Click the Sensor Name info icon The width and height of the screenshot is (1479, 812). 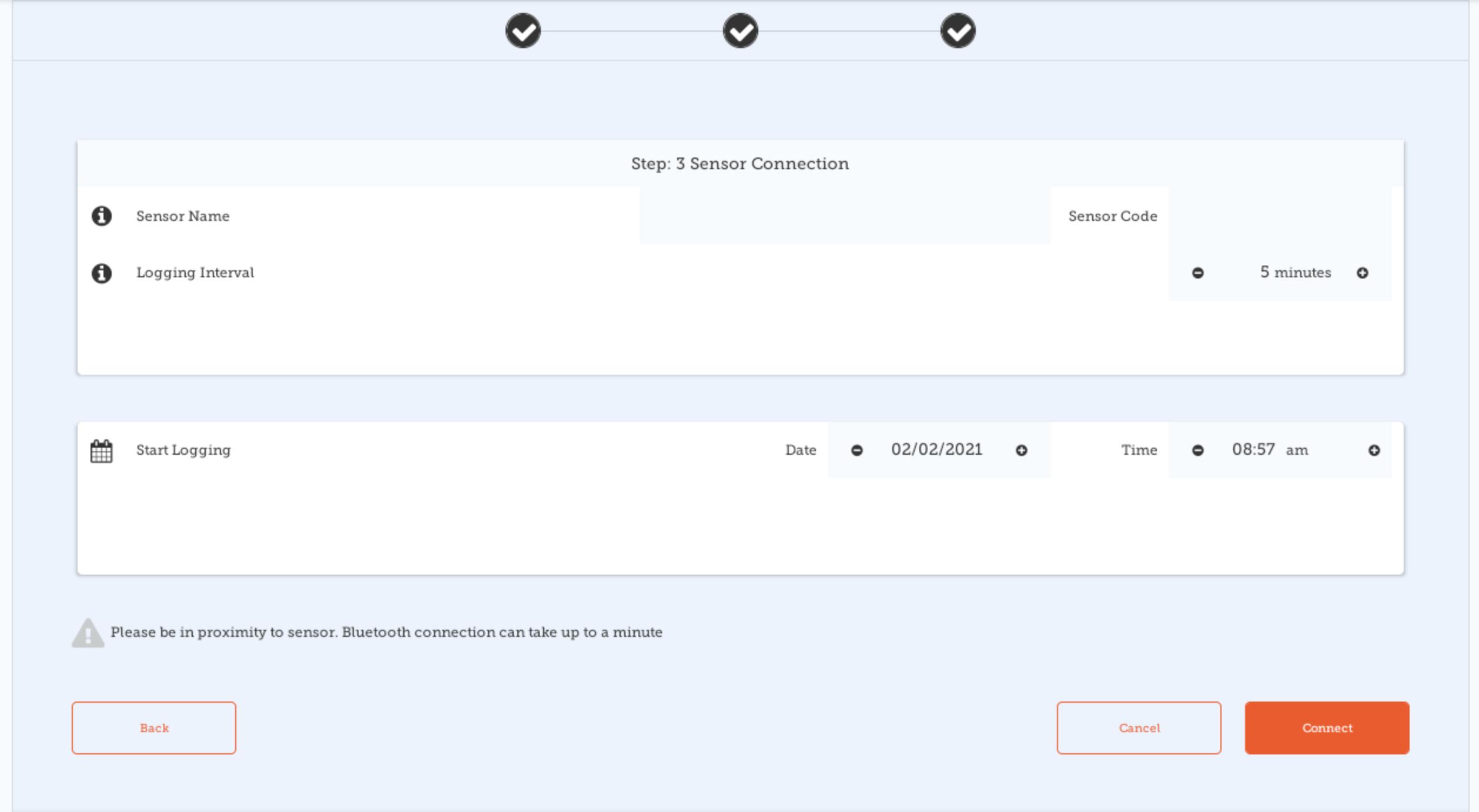[102, 216]
